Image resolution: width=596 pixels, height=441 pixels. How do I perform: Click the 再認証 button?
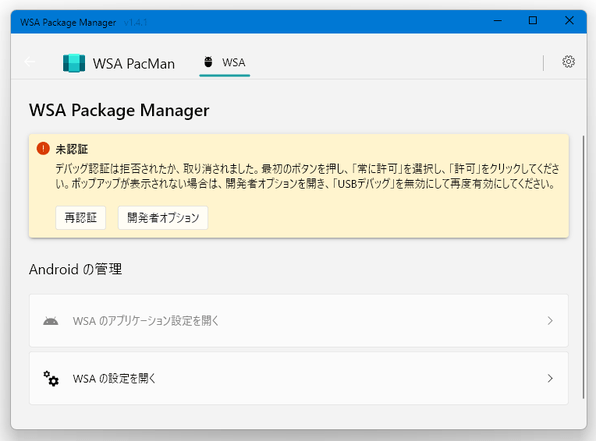81,218
